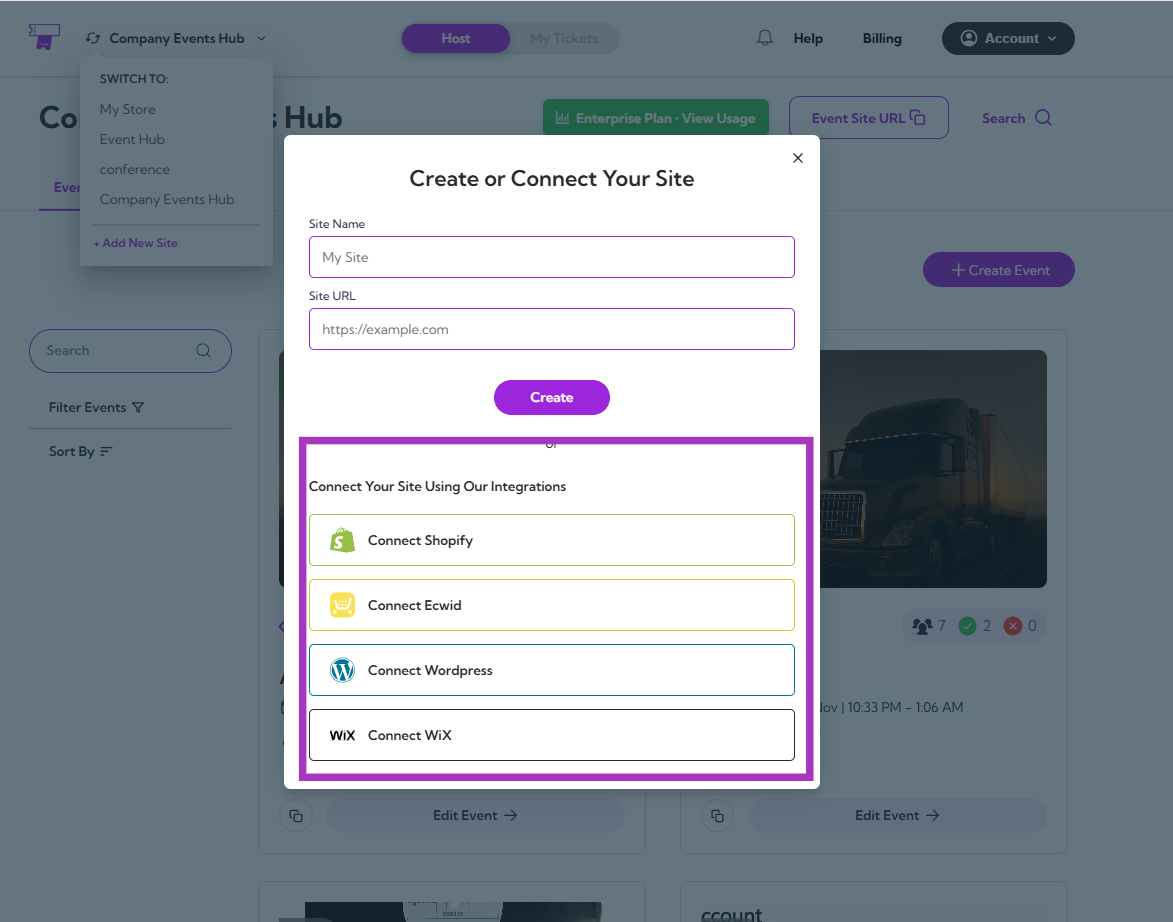Close the Create or Connect dialog
Screen dimensions: 1173x922
(797, 158)
